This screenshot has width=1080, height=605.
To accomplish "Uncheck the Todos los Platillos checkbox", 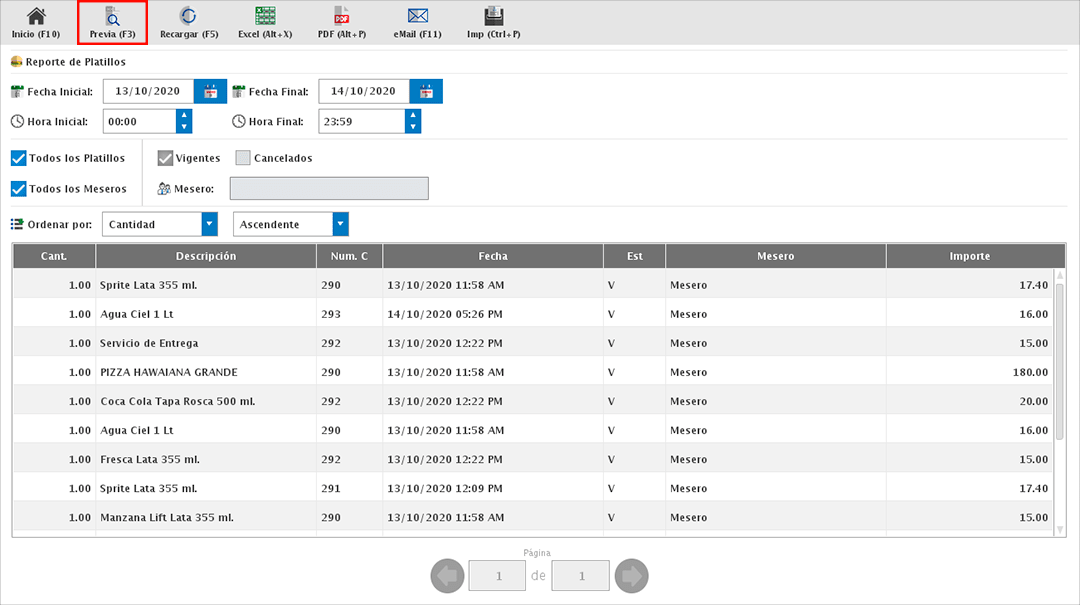I will pyautogui.click(x=18, y=158).
